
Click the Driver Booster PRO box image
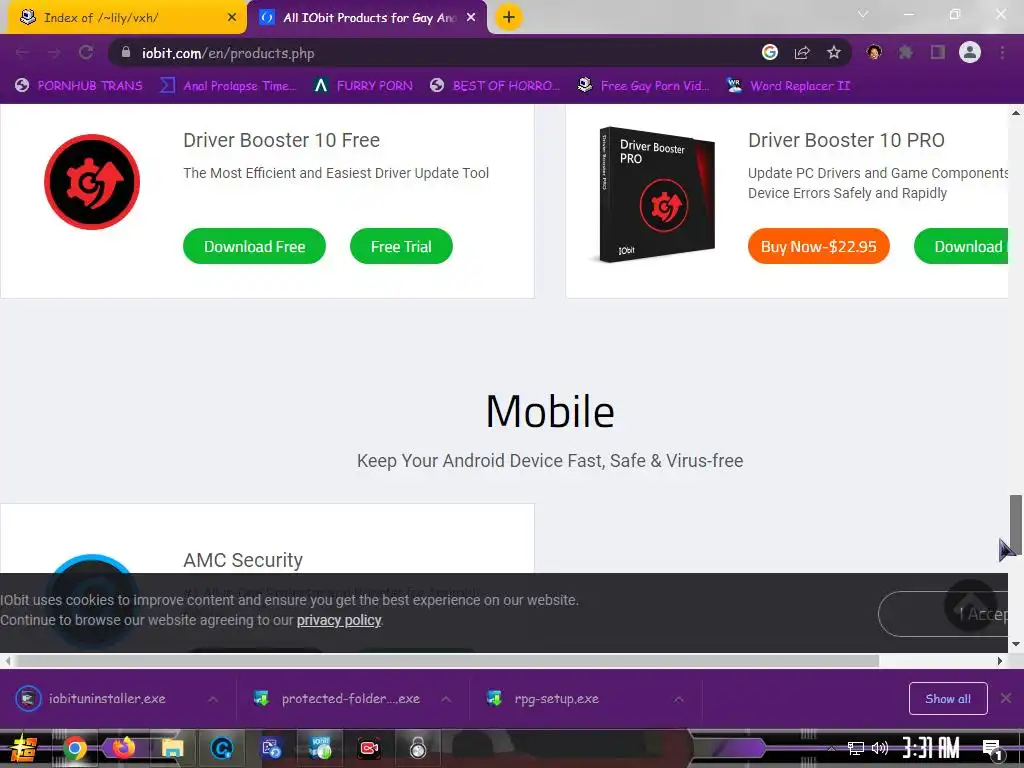tap(657, 195)
